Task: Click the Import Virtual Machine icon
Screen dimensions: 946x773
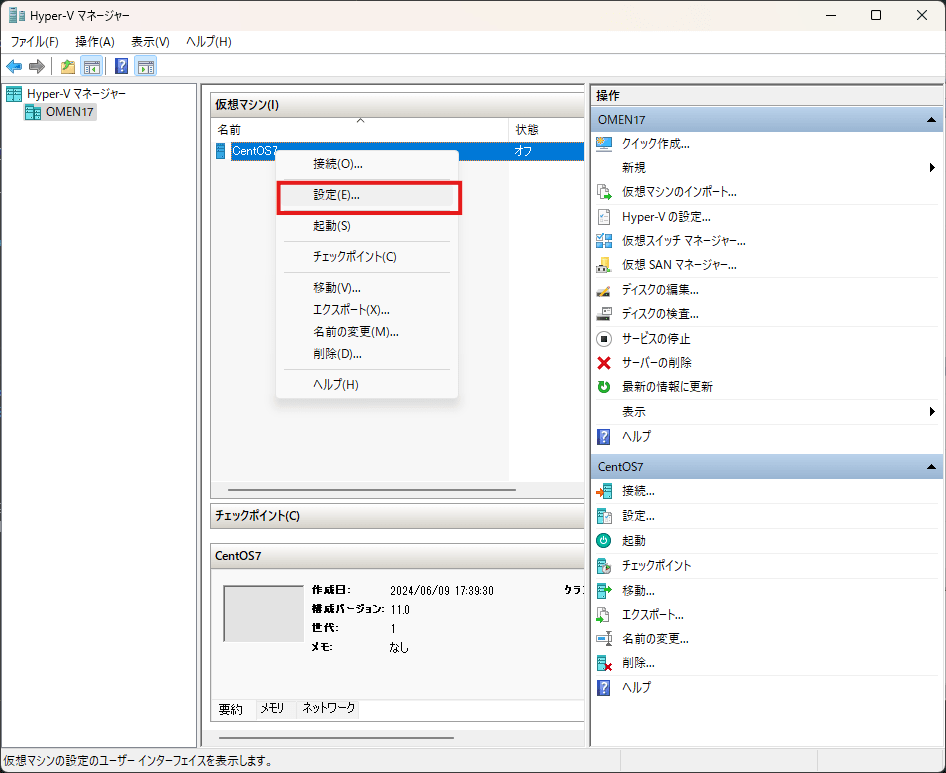Action: coord(604,192)
